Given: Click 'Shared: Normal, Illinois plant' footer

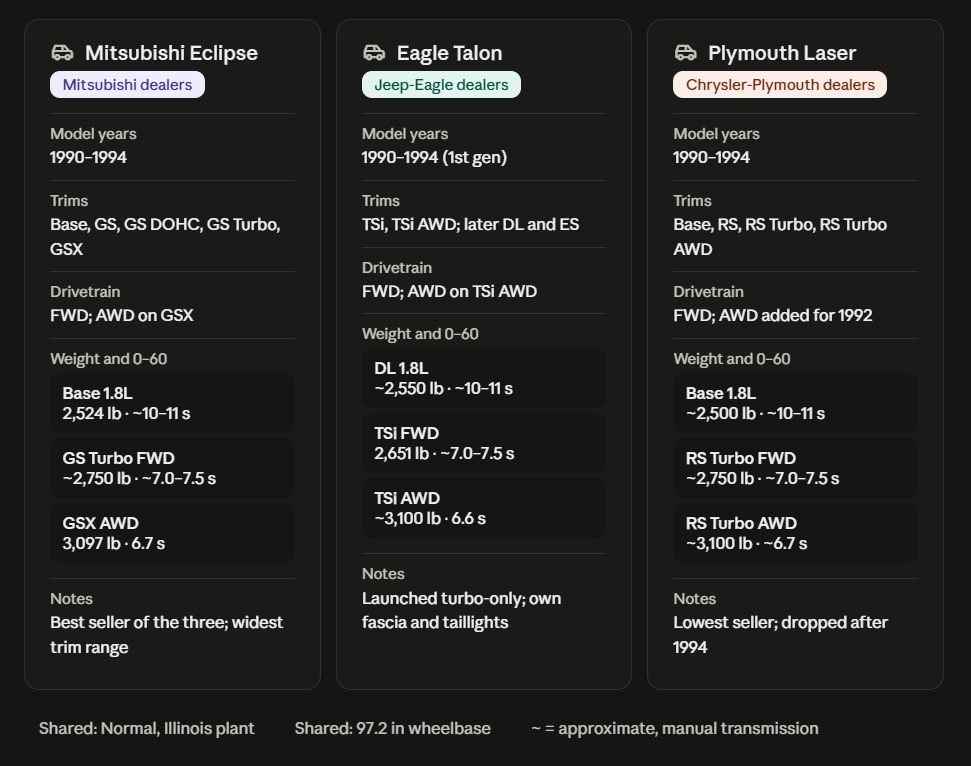Looking at the screenshot, I should pyautogui.click(x=147, y=728).
